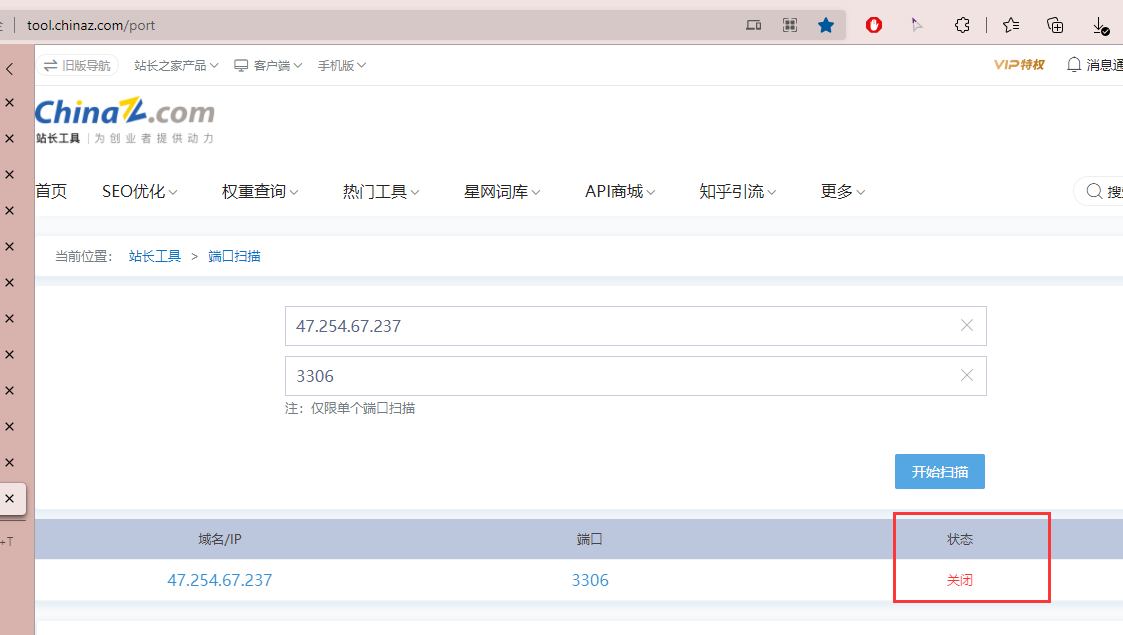Click the blue favorite star in address bar
The image size is (1123, 635).
click(826, 26)
